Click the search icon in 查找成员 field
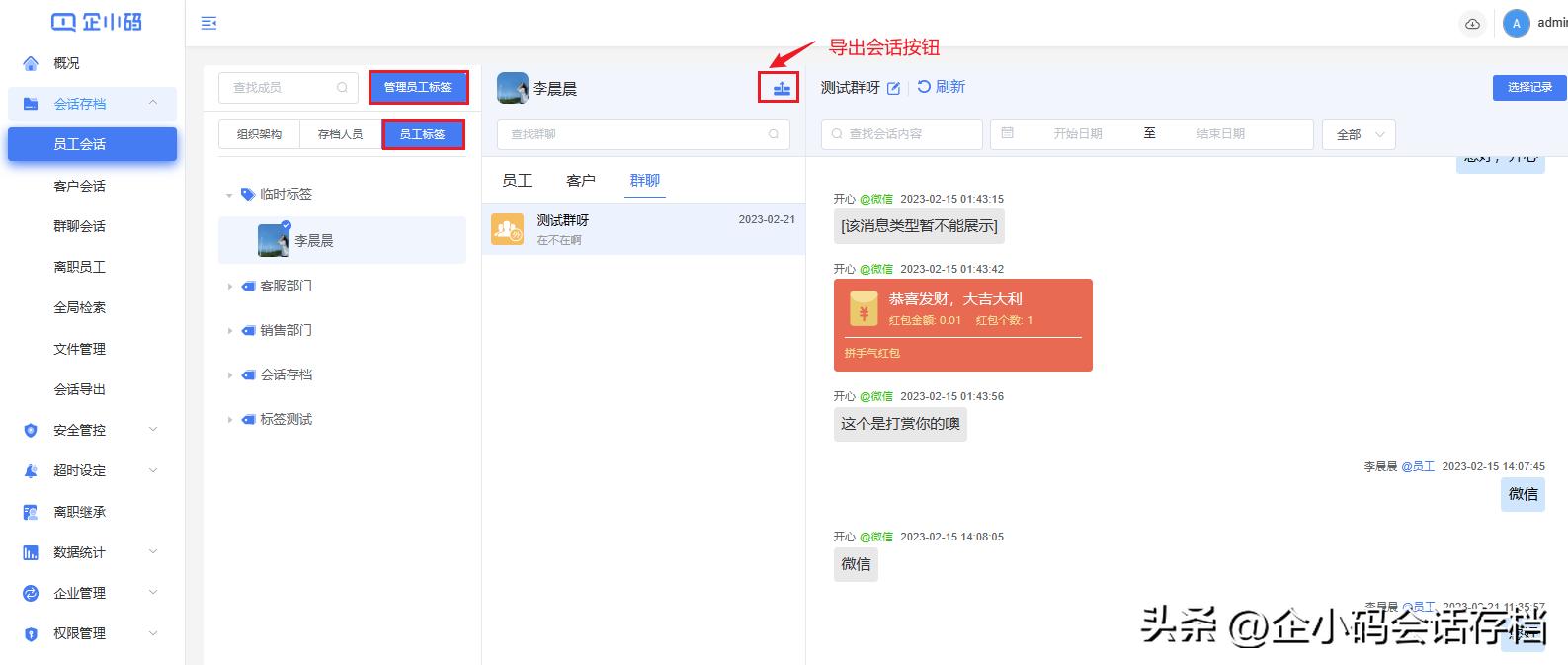This screenshot has height=665, width=1568. [342, 88]
